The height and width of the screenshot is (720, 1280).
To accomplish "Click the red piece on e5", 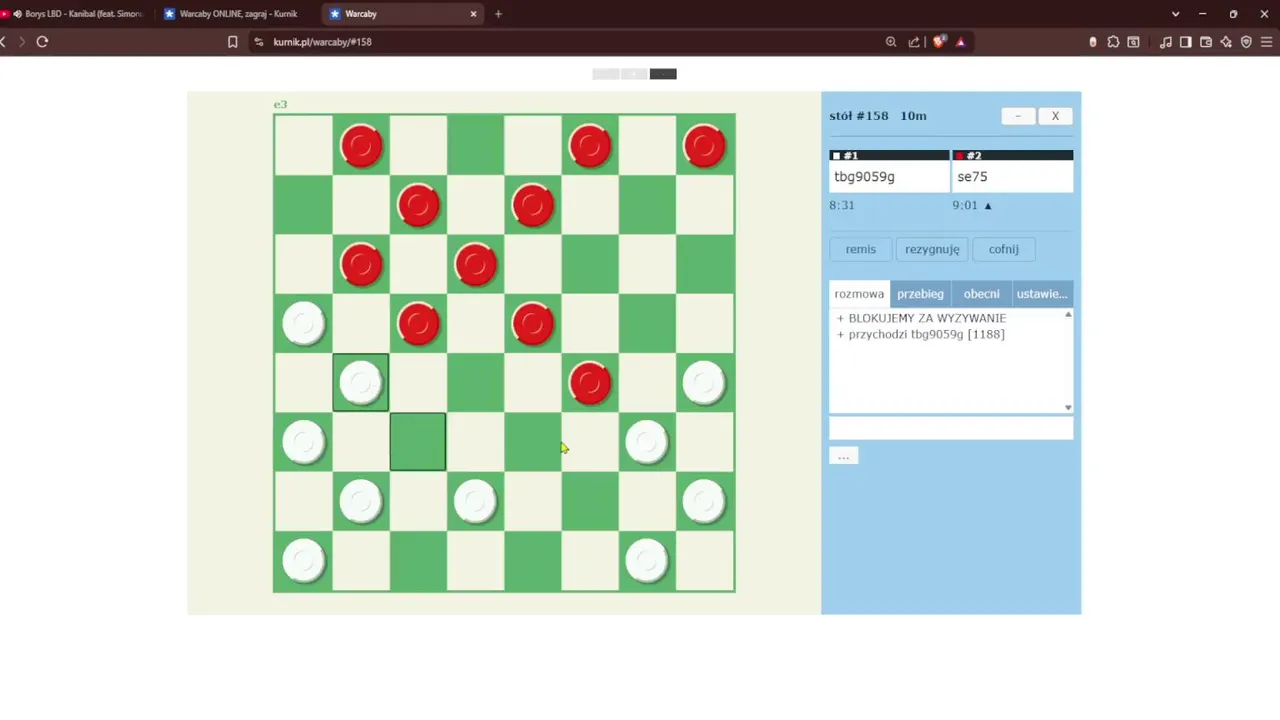I will pyautogui.click(x=532, y=324).
